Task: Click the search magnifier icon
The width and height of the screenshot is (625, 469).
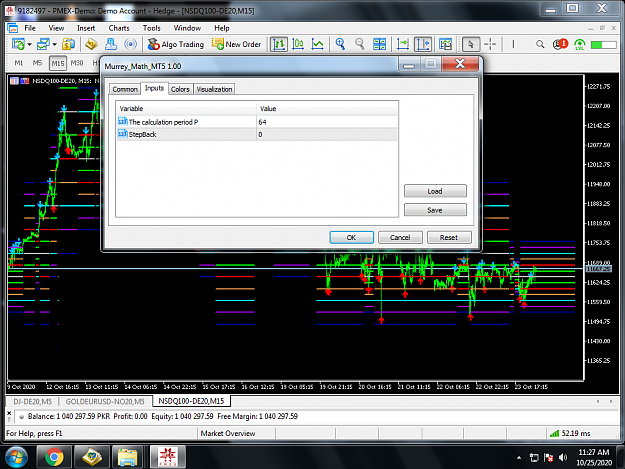Action: click(x=540, y=44)
